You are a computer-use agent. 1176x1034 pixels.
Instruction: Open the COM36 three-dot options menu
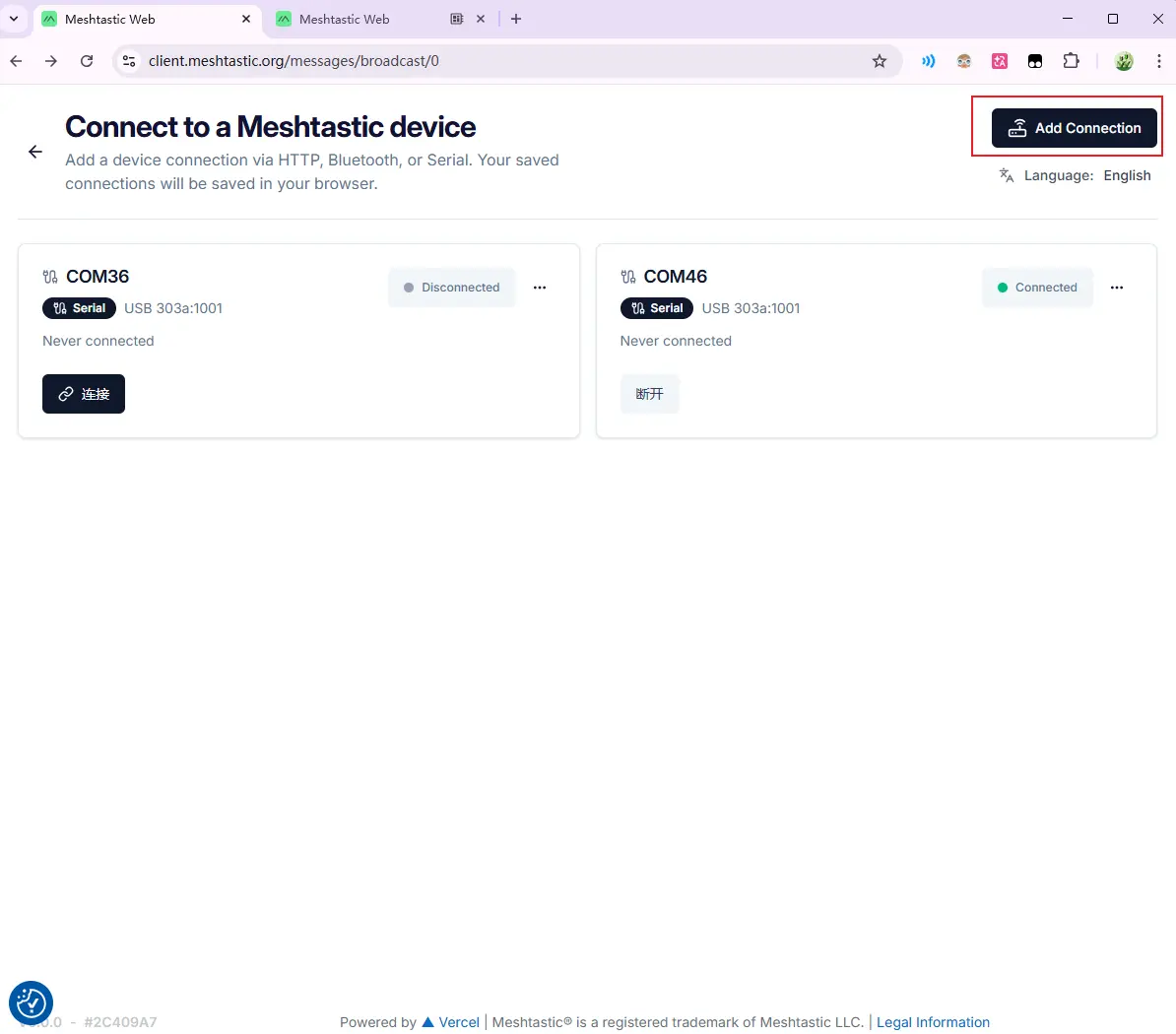click(539, 288)
